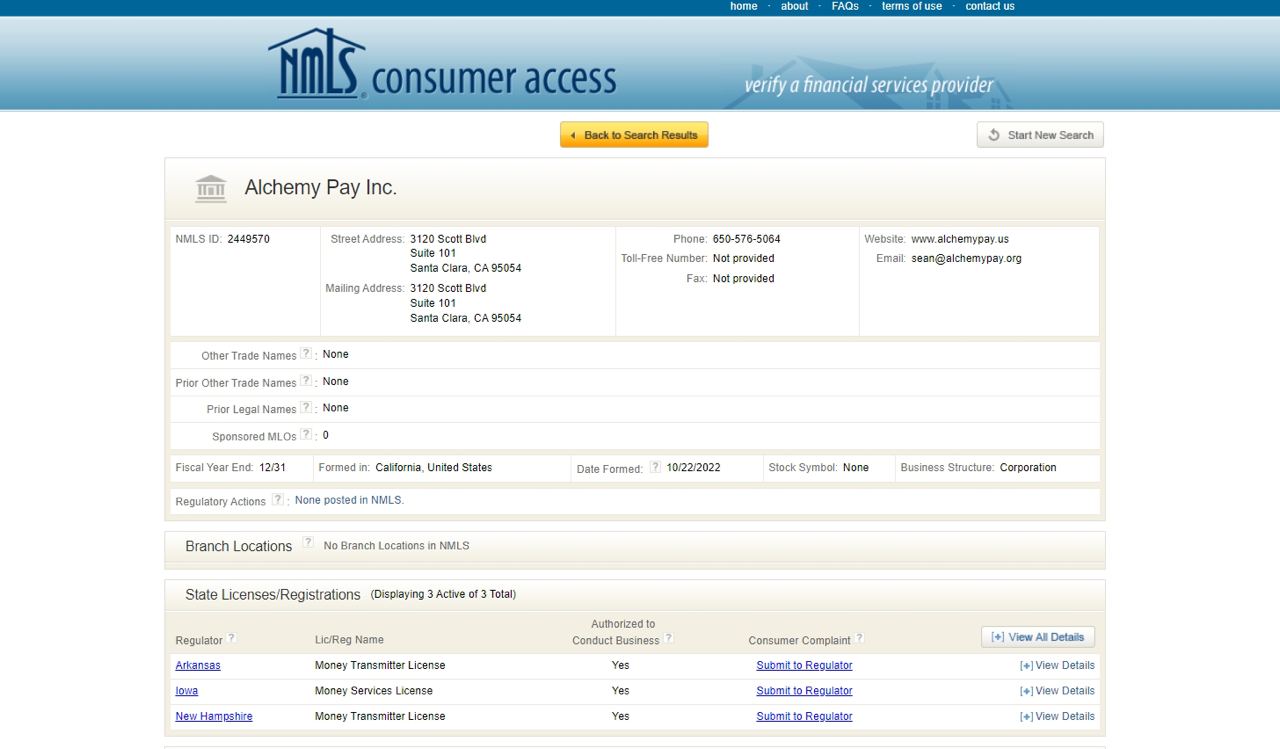
Task: Go to contact us in top menu
Action: click(989, 6)
